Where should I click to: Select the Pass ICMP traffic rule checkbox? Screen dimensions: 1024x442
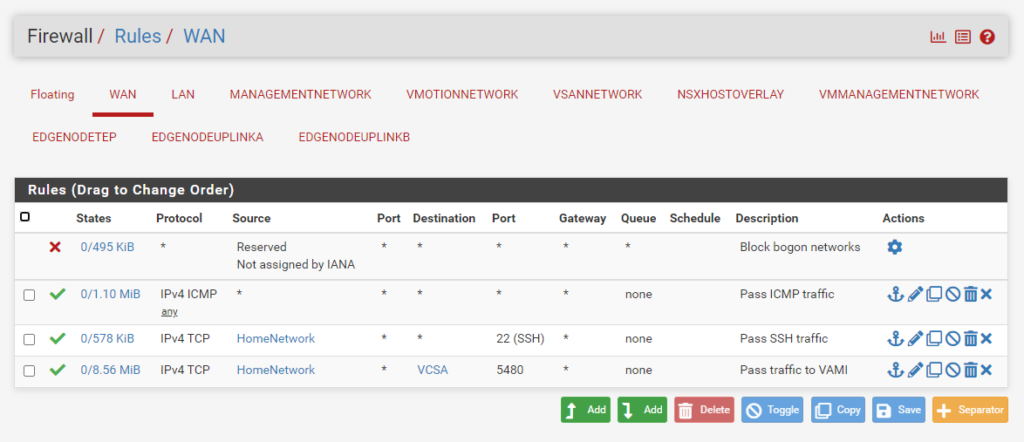point(29,295)
